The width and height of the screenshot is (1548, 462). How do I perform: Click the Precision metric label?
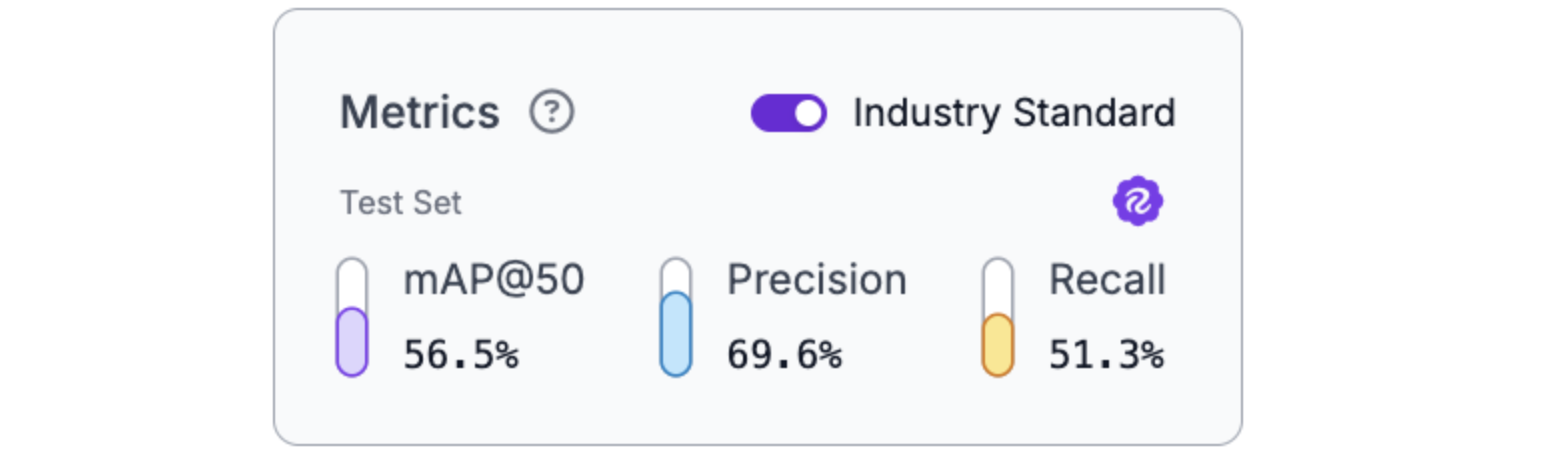pos(816,281)
